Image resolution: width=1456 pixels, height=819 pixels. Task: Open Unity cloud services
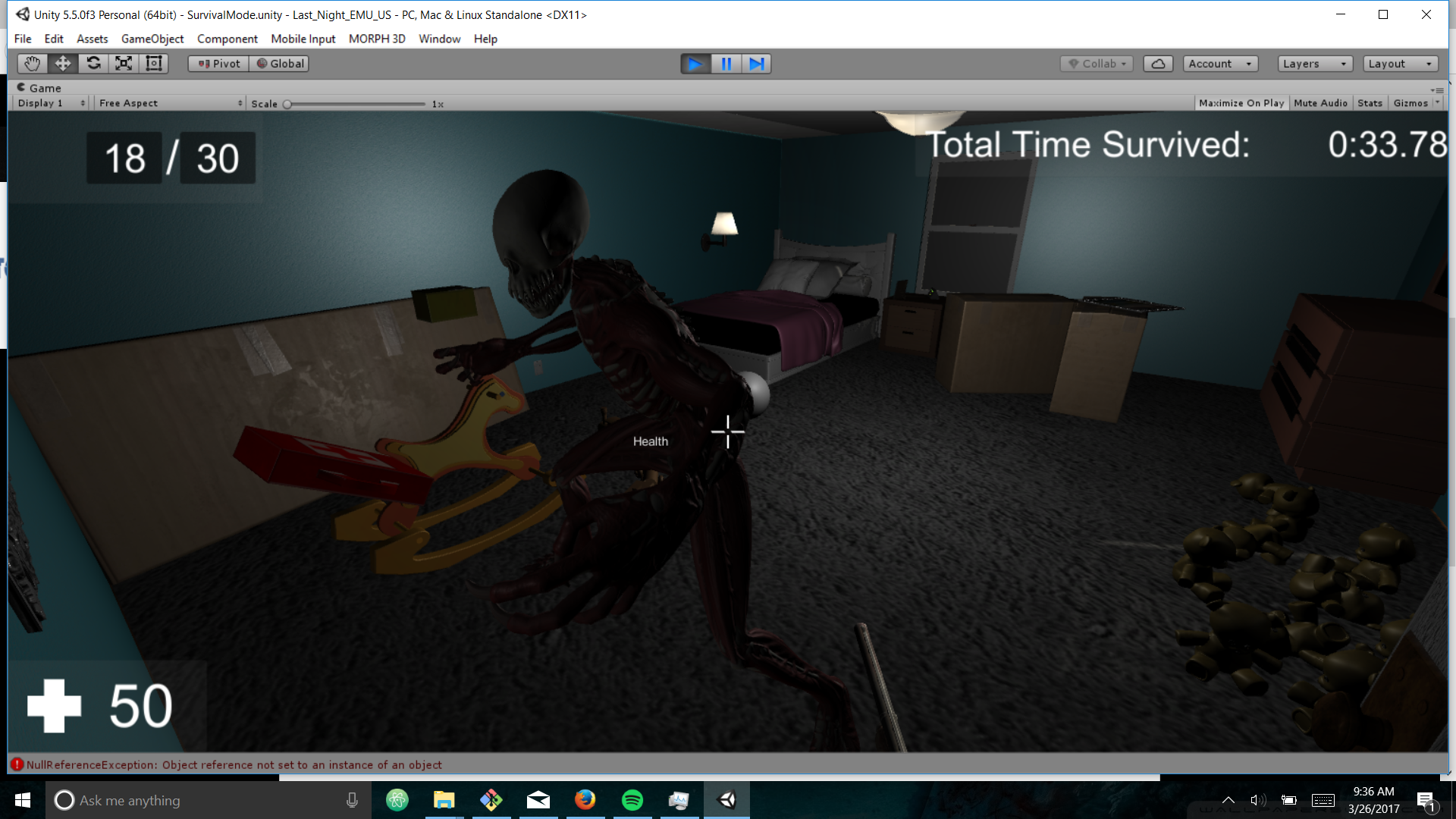1158,64
